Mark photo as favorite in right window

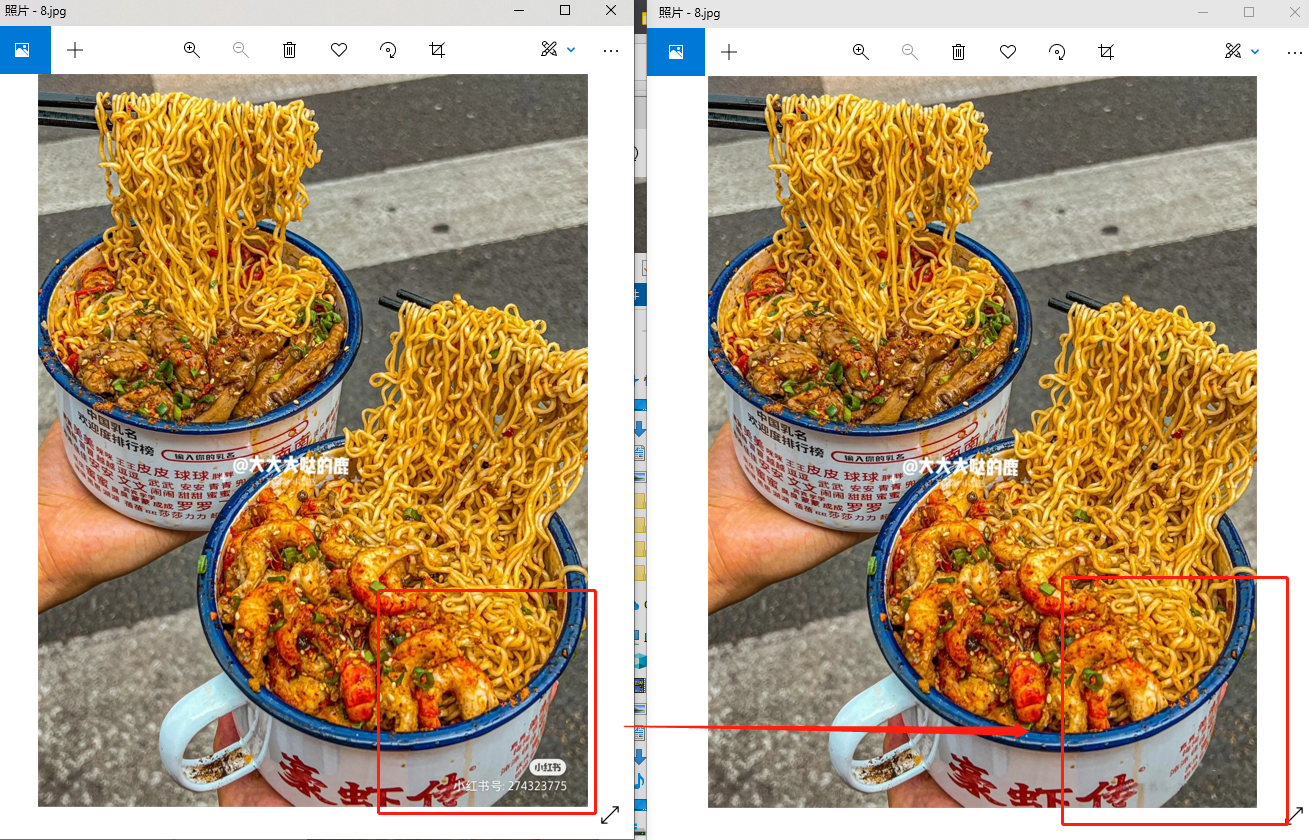[x=1007, y=52]
